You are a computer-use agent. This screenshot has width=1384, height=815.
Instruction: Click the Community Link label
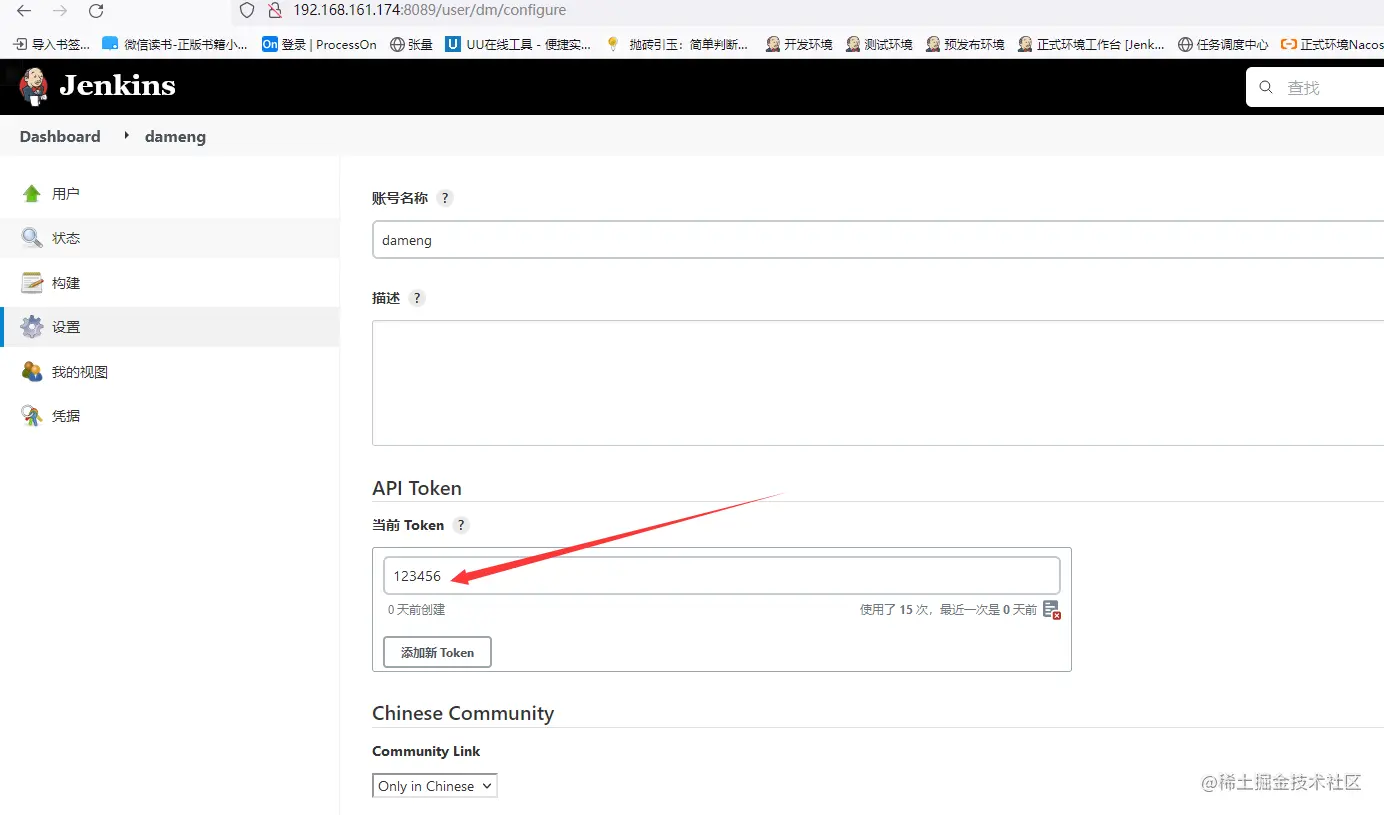tap(426, 751)
